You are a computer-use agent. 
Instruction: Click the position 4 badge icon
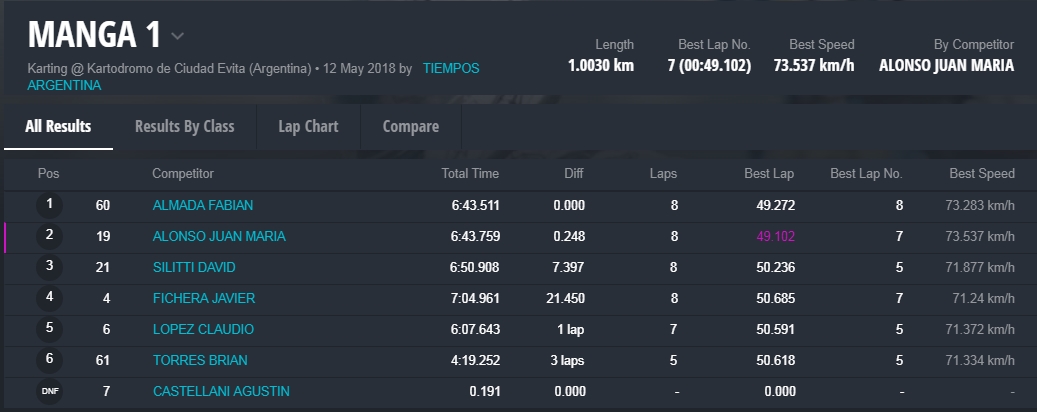(49, 298)
